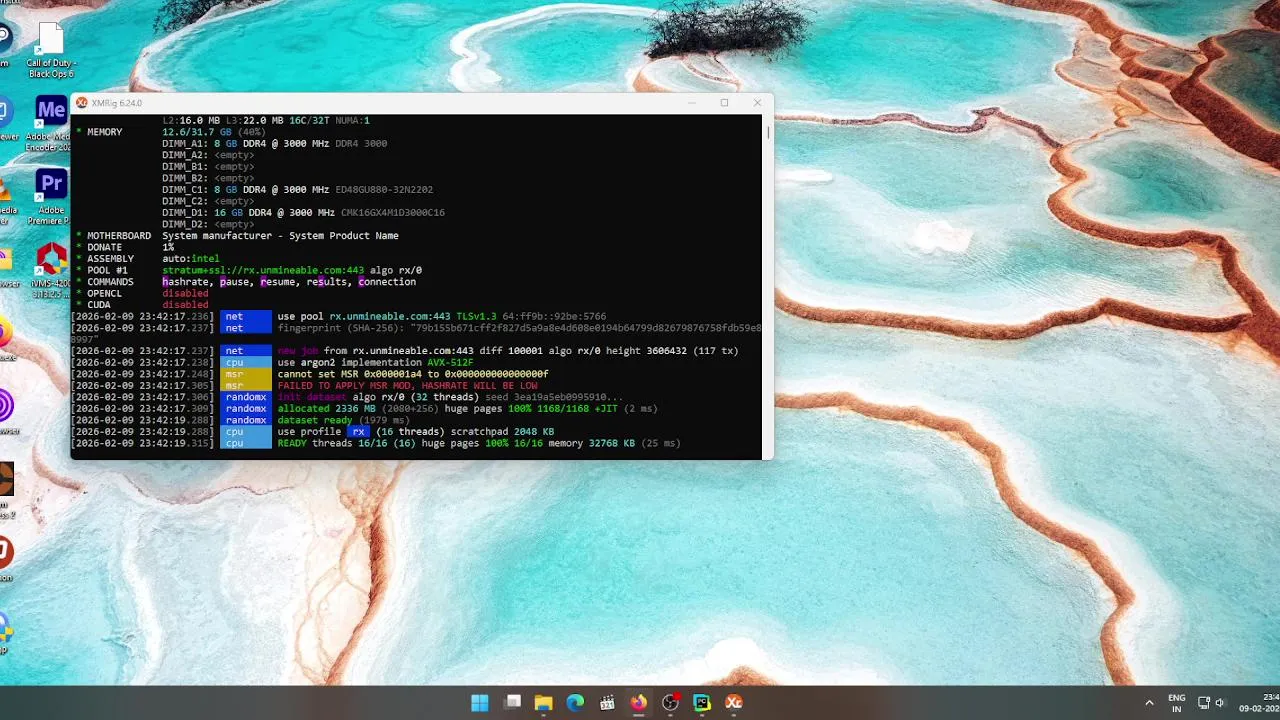
Task: Click the MEMORY label in the console
Action: [x=104, y=132]
